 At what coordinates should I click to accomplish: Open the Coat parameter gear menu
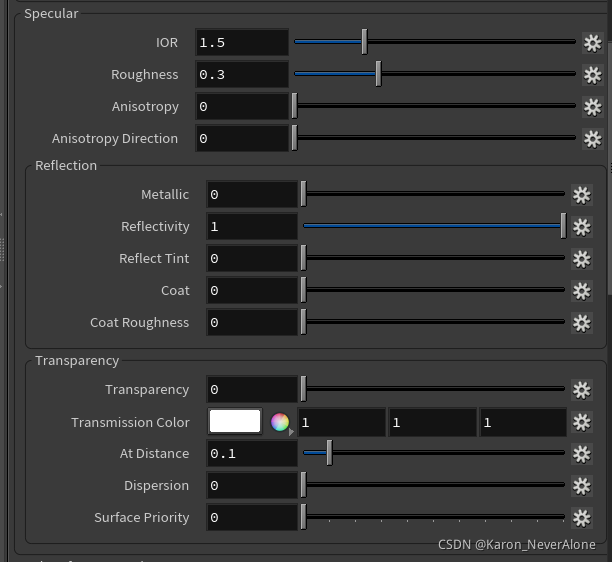[x=582, y=291]
